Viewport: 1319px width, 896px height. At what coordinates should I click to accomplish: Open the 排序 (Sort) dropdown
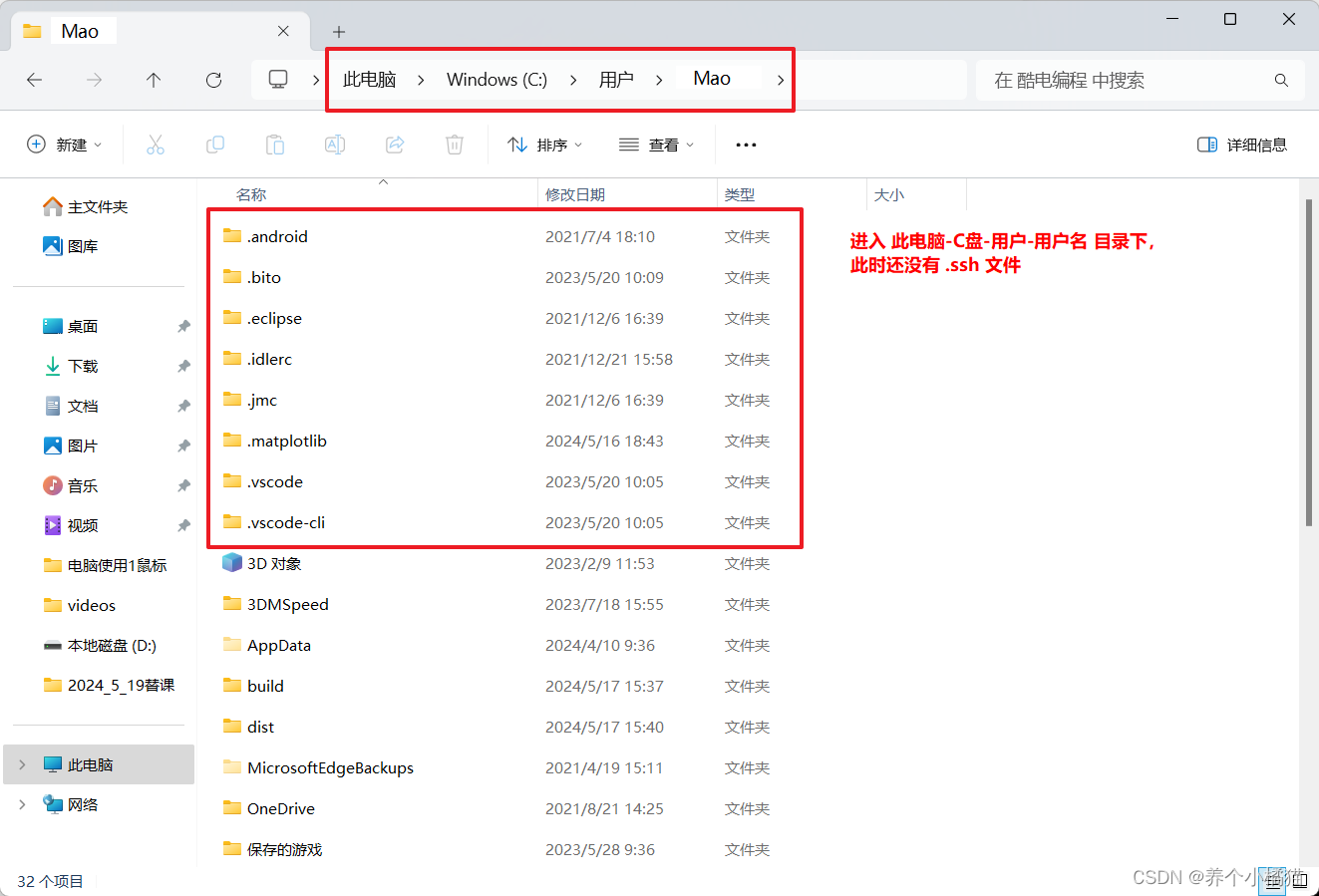(x=544, y=145)
